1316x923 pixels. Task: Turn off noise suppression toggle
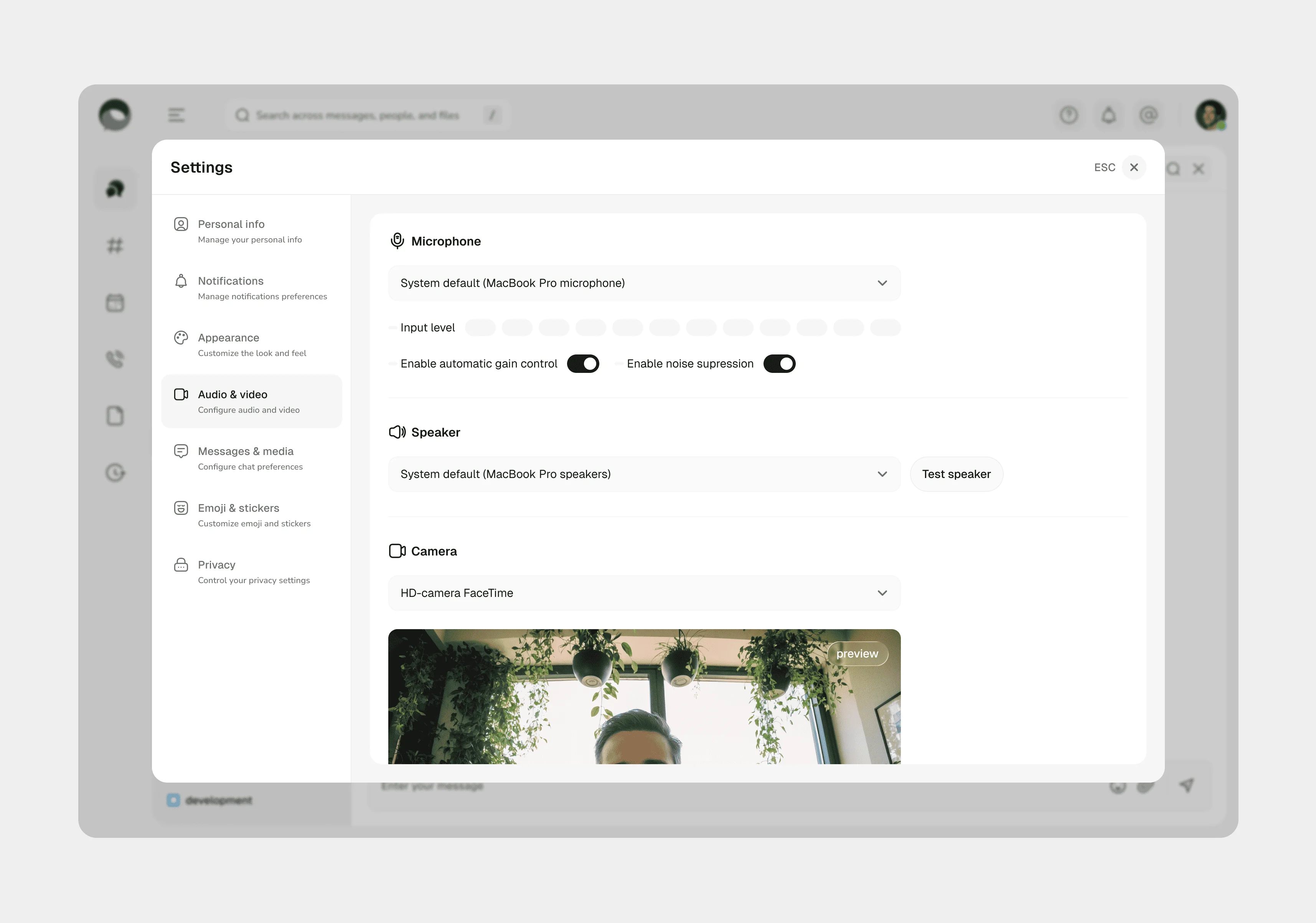779,364
